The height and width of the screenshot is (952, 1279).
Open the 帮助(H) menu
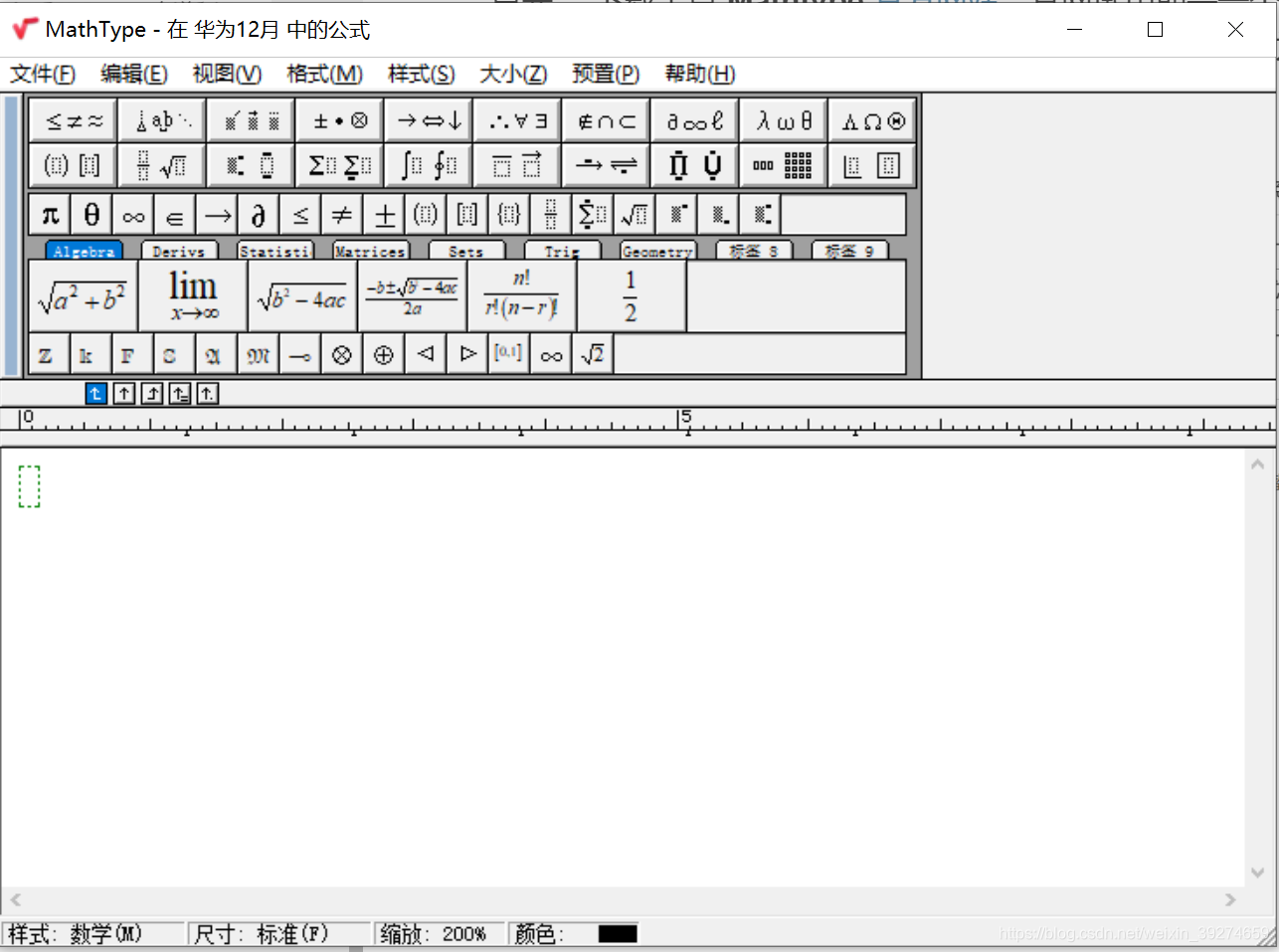pos(700,74)
